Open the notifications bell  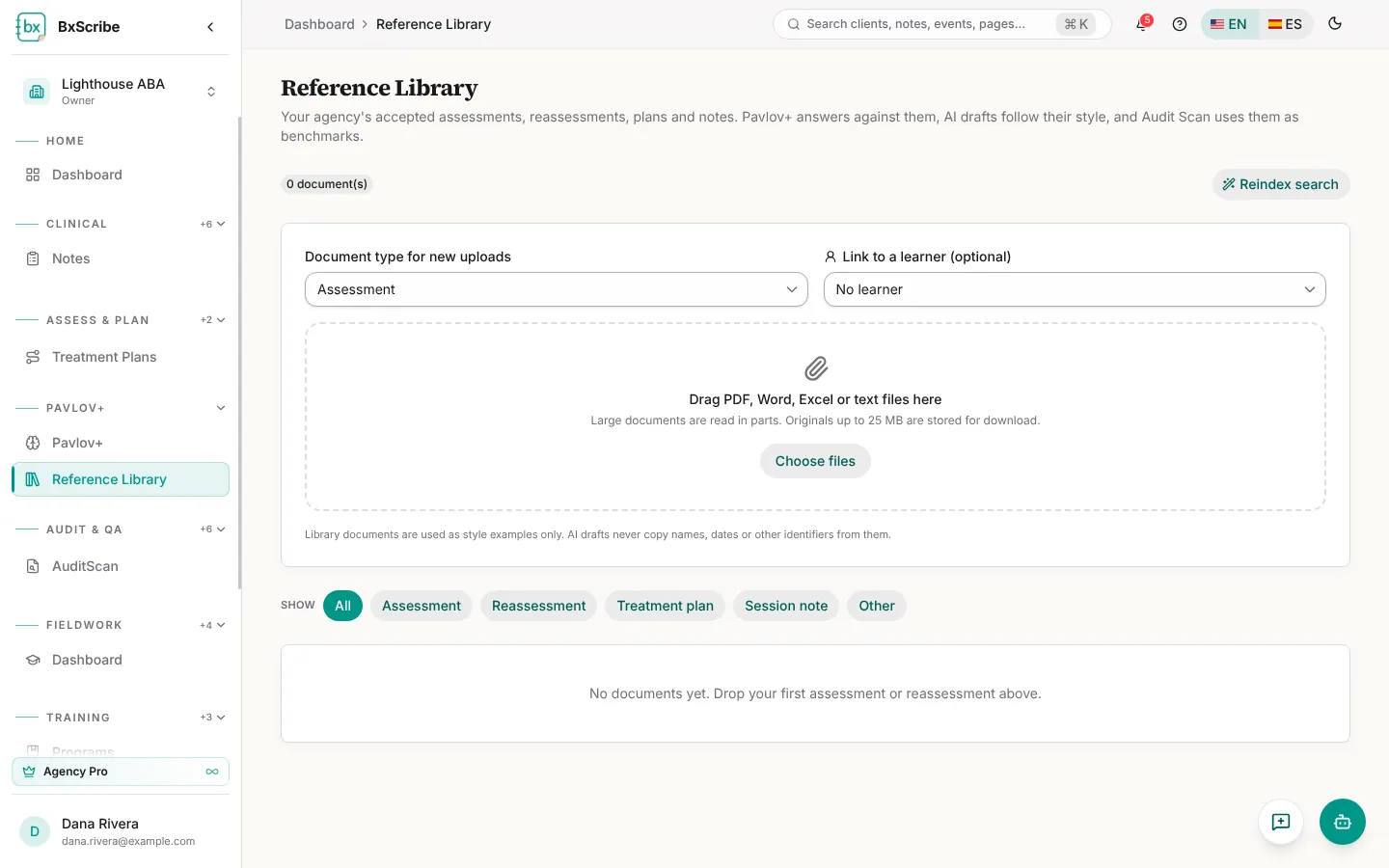click(x=1142, y=24)
